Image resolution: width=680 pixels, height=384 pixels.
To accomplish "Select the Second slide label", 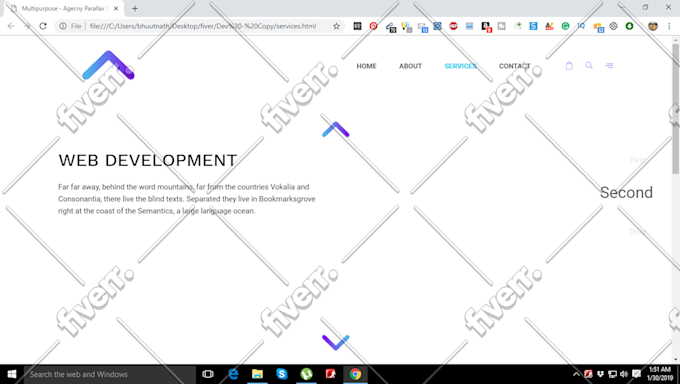I will [x=626, y=192].
